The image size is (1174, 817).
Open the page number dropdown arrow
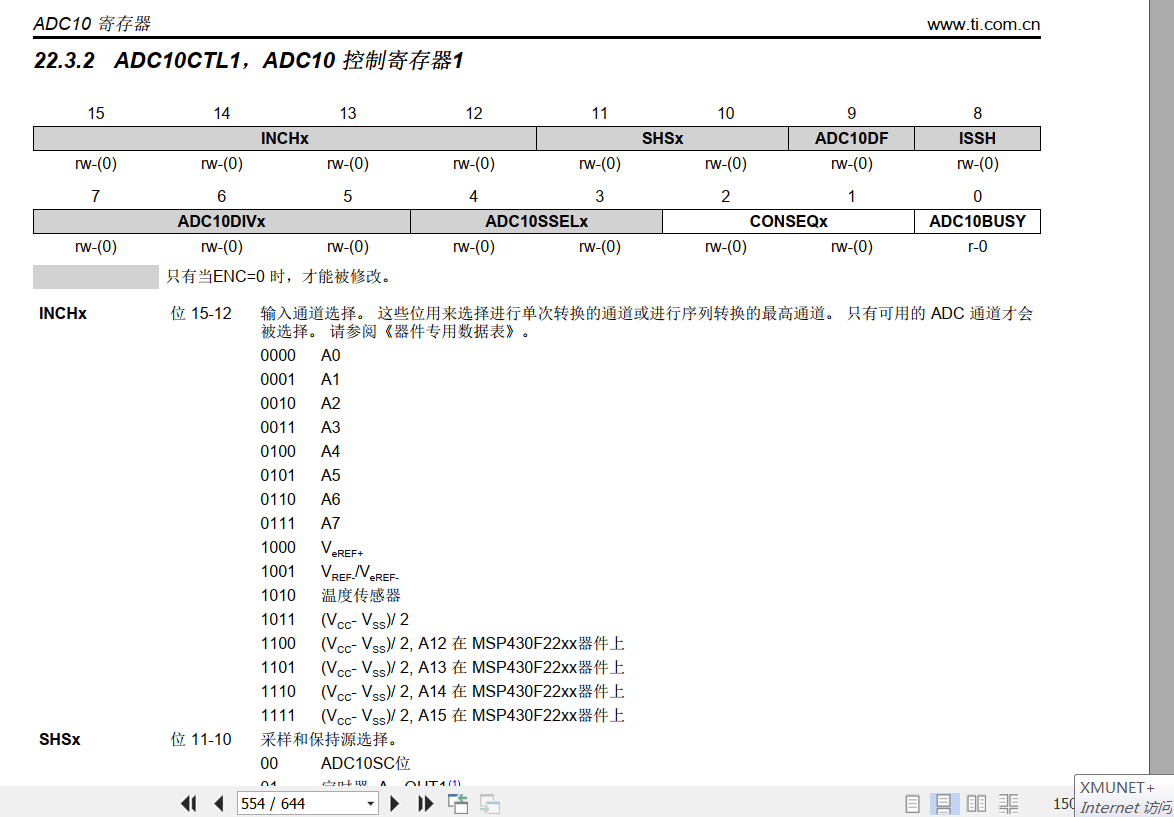[371, 804]
